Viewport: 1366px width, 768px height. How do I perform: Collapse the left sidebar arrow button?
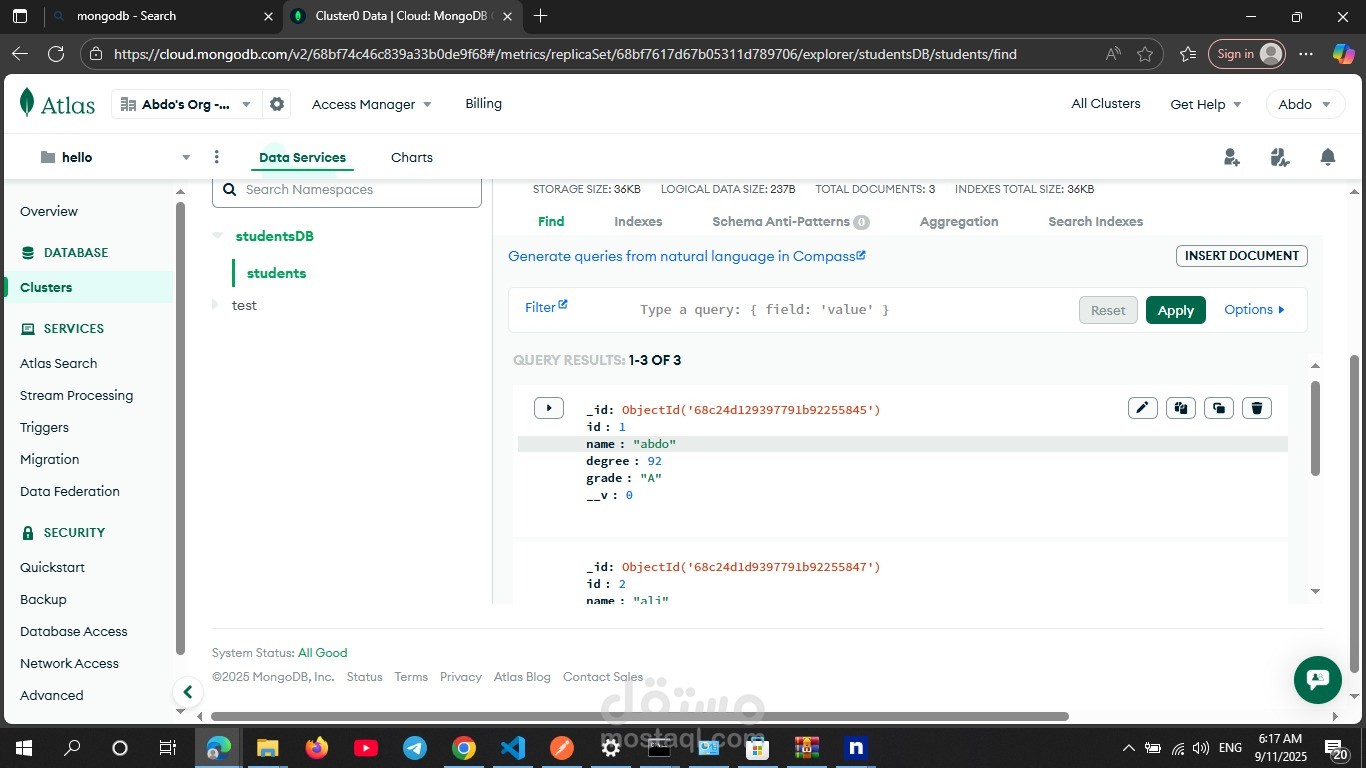[187, 691]
